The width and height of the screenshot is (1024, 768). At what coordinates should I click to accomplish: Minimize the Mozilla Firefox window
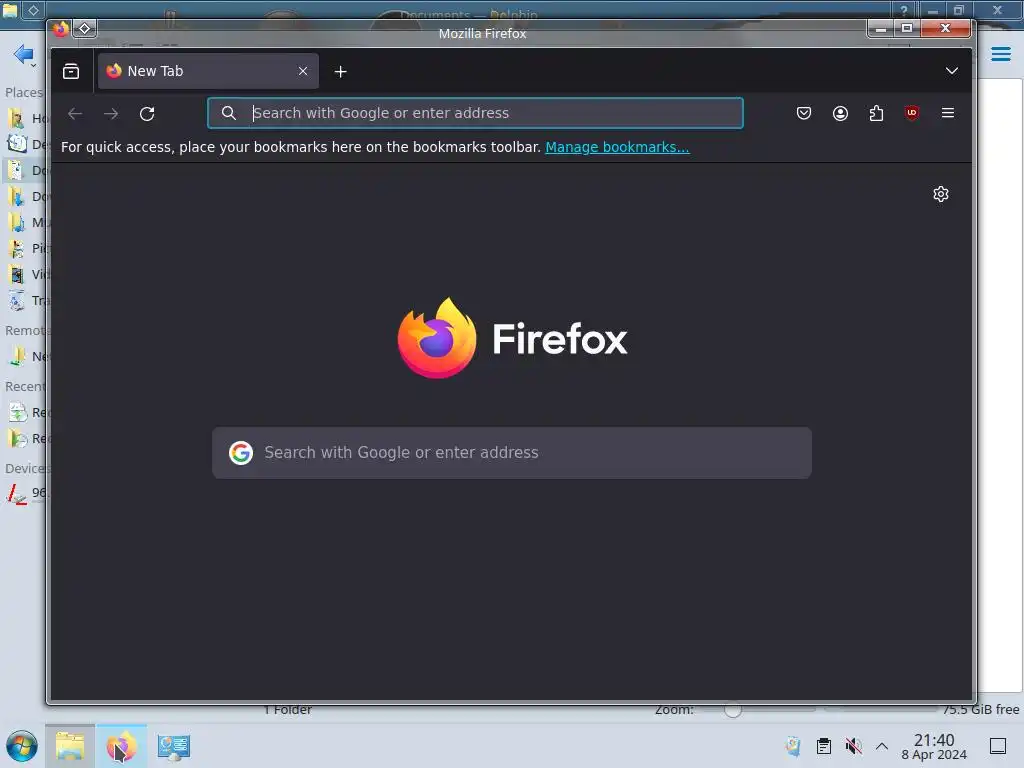click(x=881, y=28)
